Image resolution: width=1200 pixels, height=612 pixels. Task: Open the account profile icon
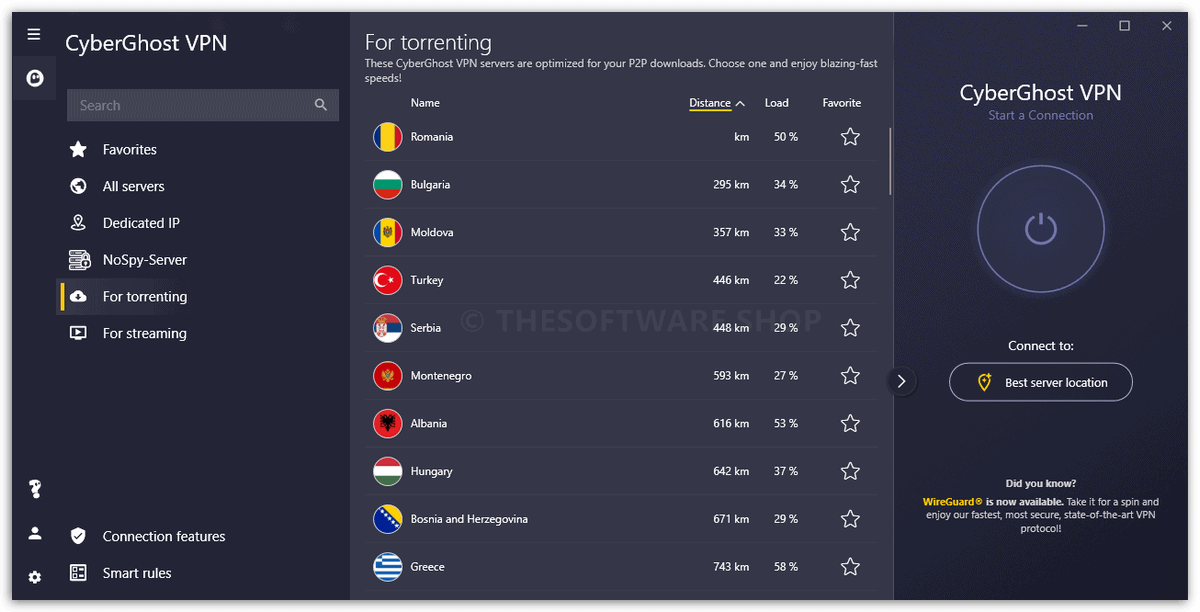point(35,533)
